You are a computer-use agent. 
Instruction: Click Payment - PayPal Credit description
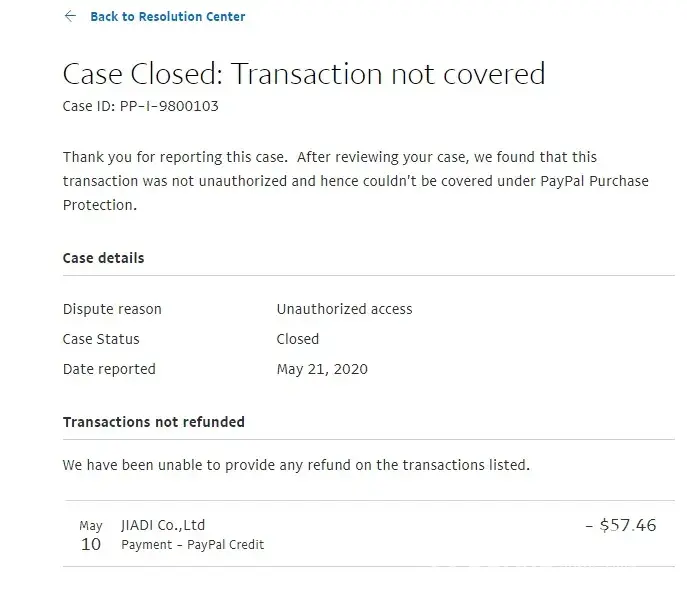[192, 545]
